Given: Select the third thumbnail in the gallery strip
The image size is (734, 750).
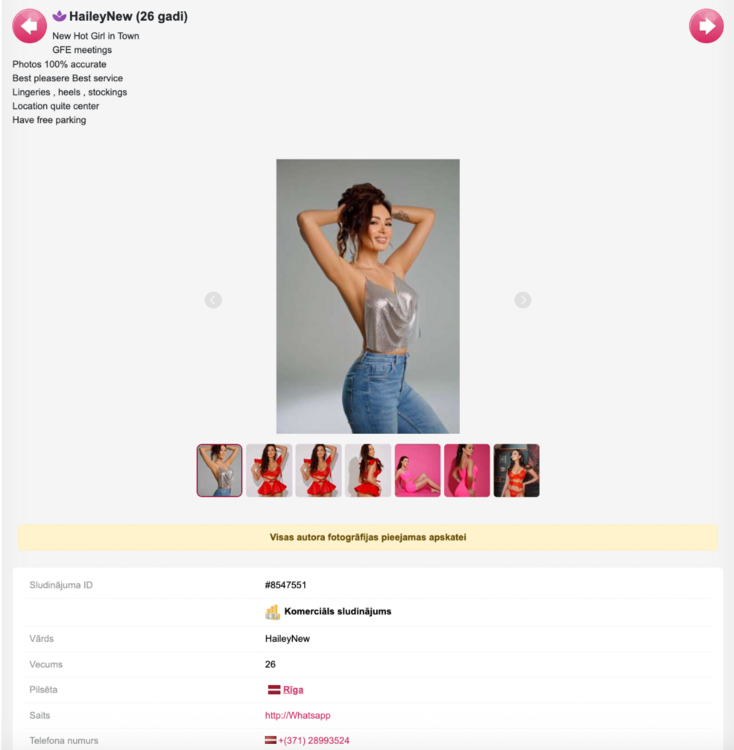Looking at the screenshot, I should click(x=318, y=470).
